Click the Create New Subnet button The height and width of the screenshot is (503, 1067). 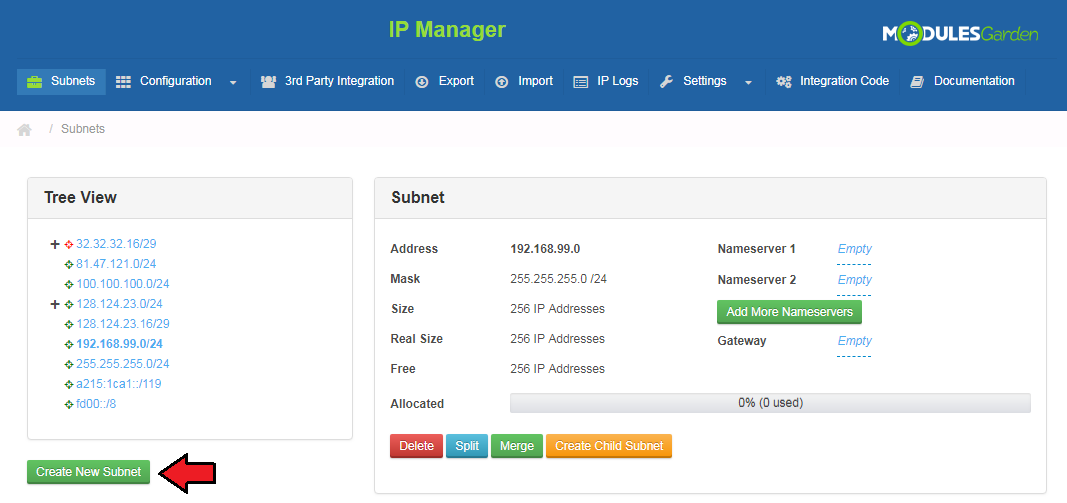pyautogui.click(x=88, y=472)
